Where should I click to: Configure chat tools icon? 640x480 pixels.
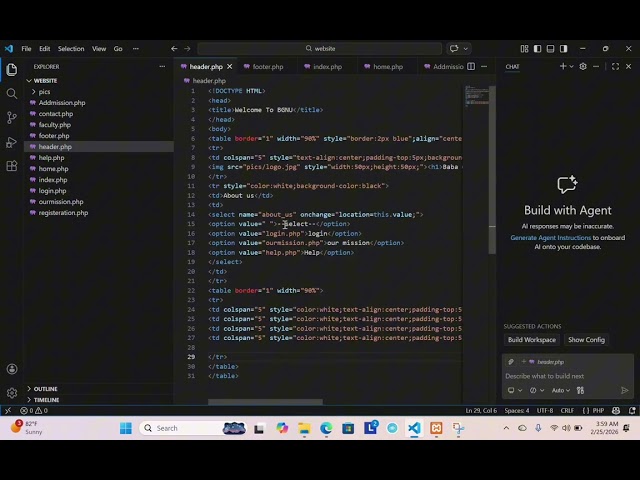pyautogui.click(x=580, y=391)
